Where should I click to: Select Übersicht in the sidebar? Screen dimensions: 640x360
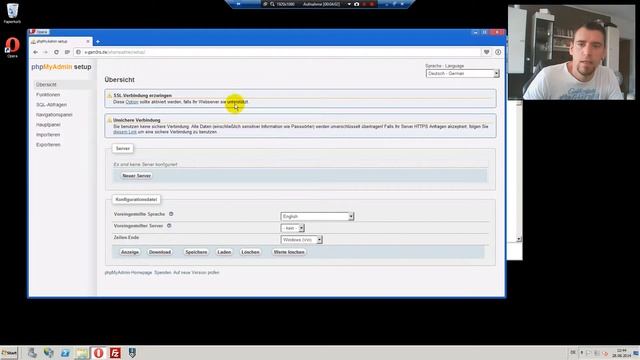click(x=46, y=84)
